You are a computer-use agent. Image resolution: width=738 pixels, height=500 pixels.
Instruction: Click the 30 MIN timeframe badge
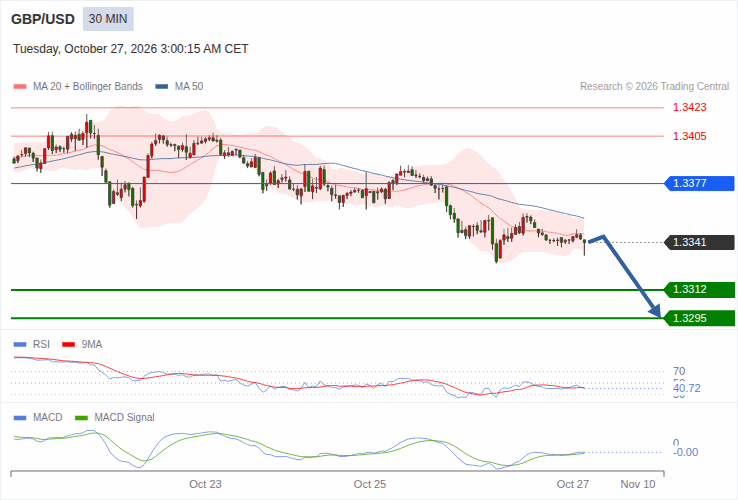pos(108,19)
